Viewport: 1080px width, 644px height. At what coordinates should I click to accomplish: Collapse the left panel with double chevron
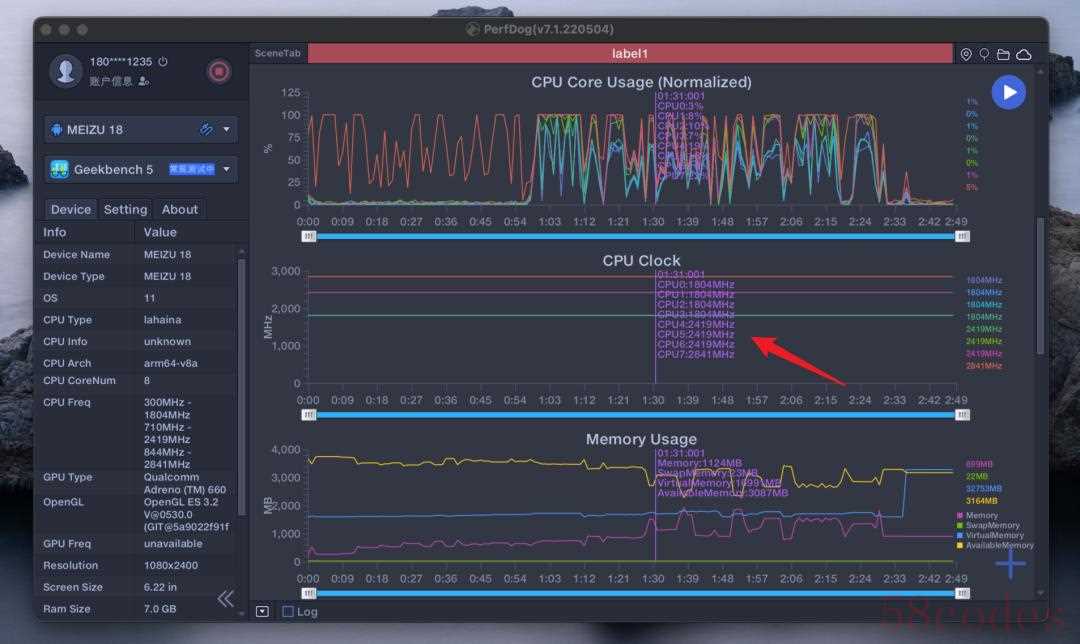(225, 599)
